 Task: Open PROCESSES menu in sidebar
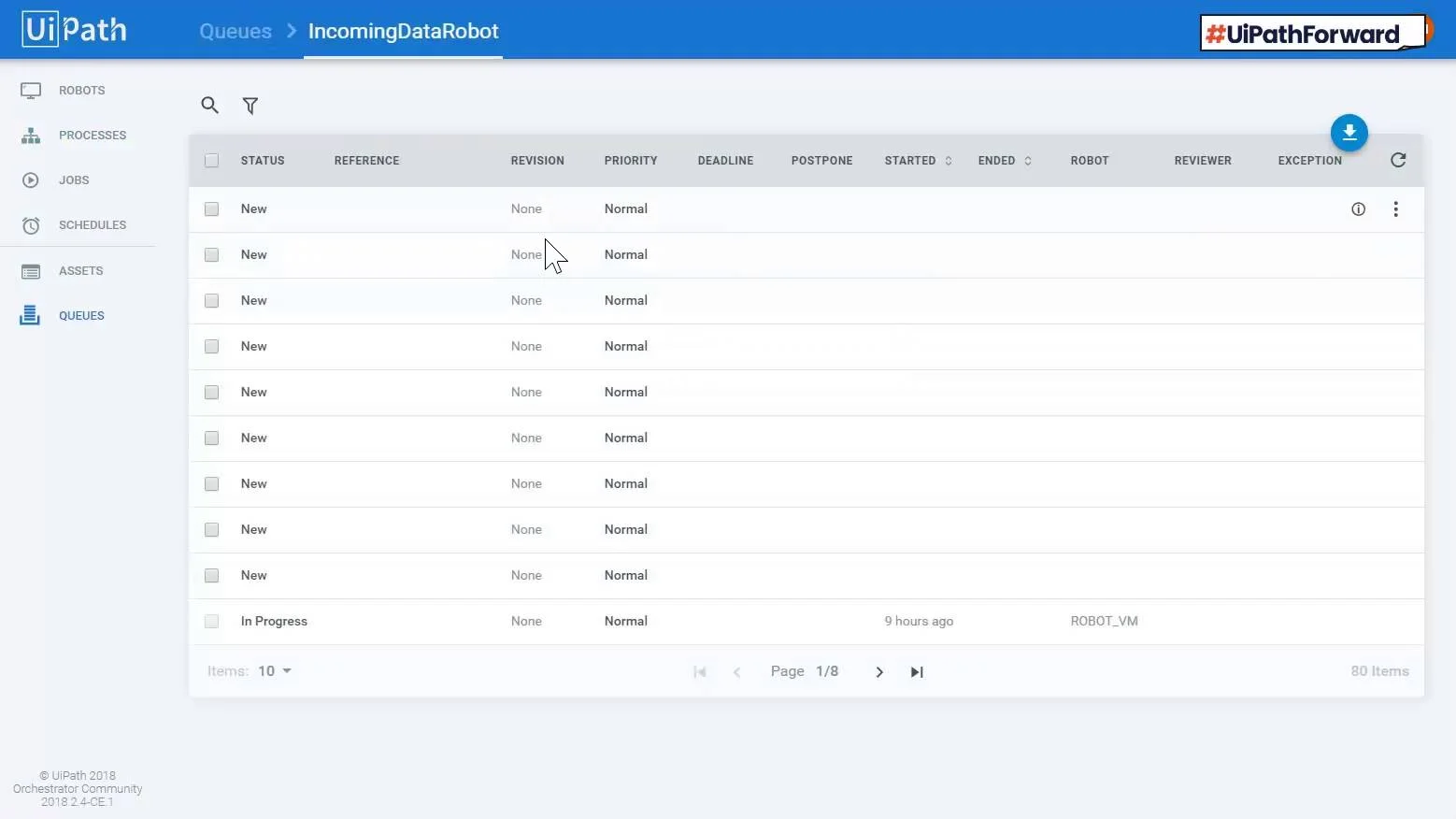[93, 136]
